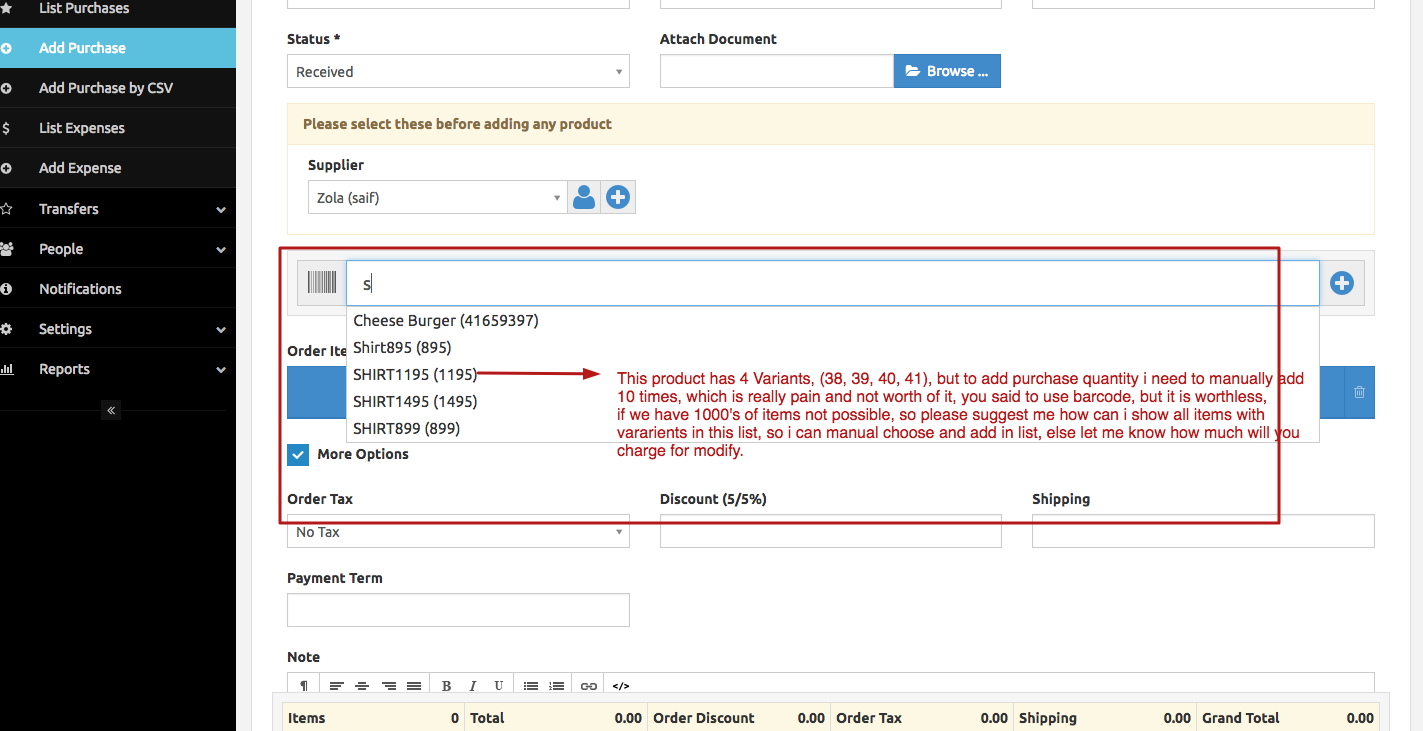Expand the Settings submenu

(x=118, y=329)
